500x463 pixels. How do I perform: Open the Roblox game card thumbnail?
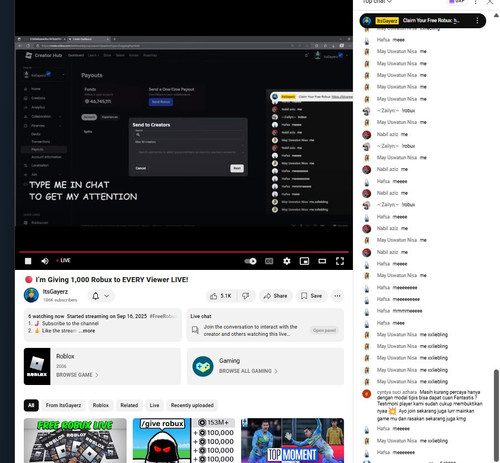click(37, 366)
